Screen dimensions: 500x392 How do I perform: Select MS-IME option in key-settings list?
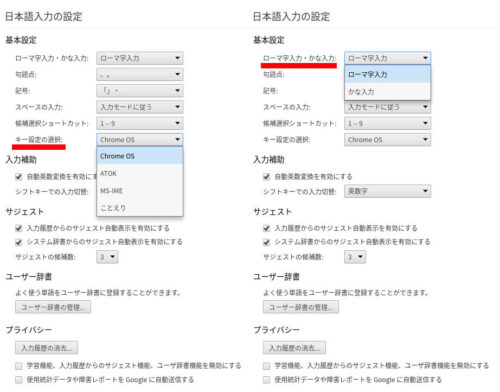[140, 191]
